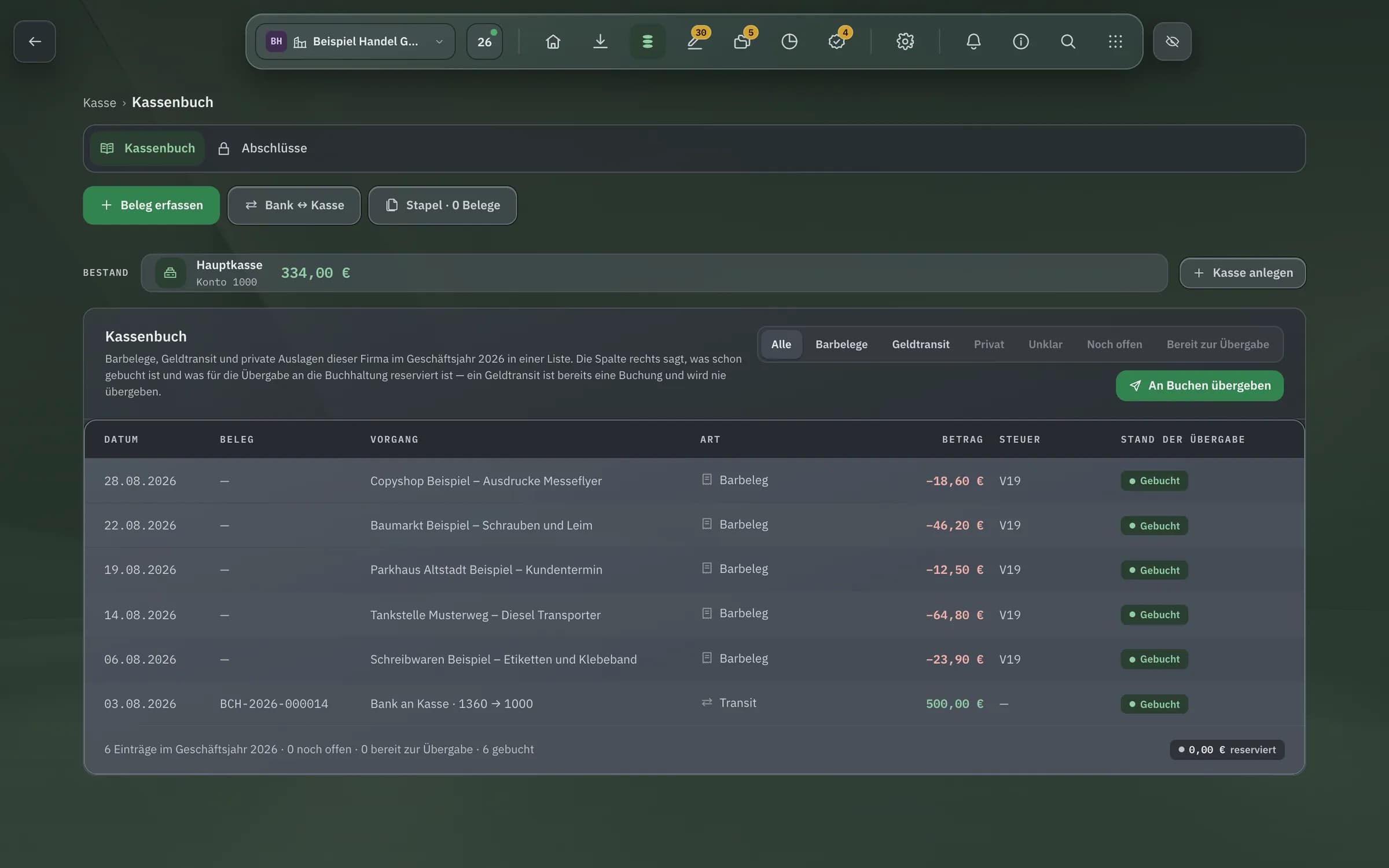Open the home icon in toolbar
The width and height of the screenshot is (1389, 868).
pyautogui.click(x=553, y=41)
